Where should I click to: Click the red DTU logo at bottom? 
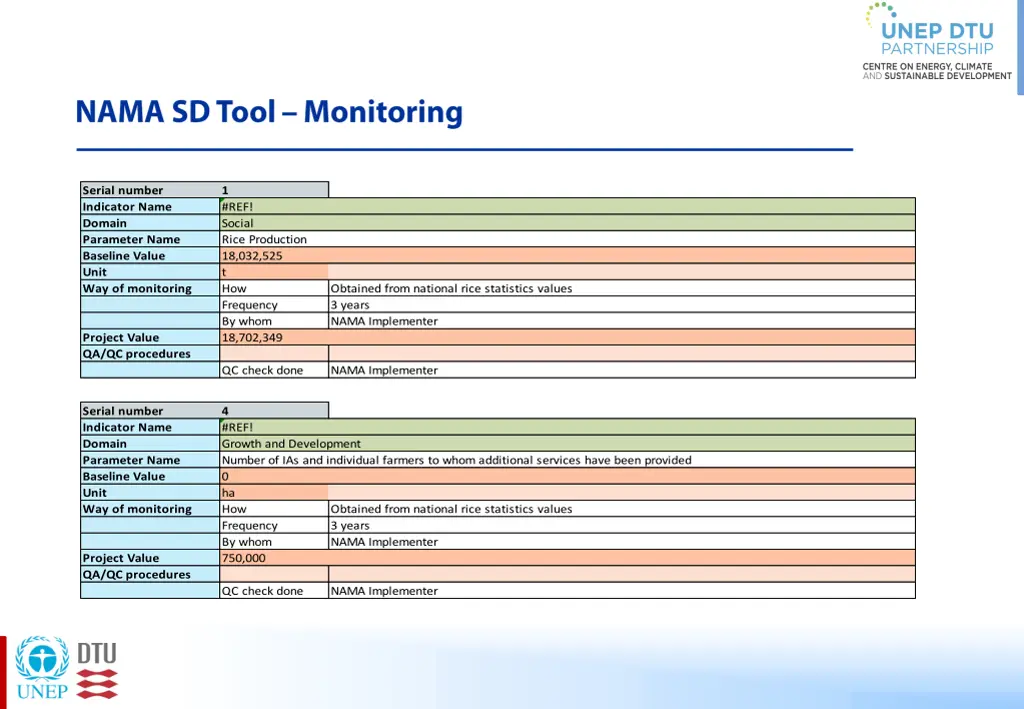[97, 669]
